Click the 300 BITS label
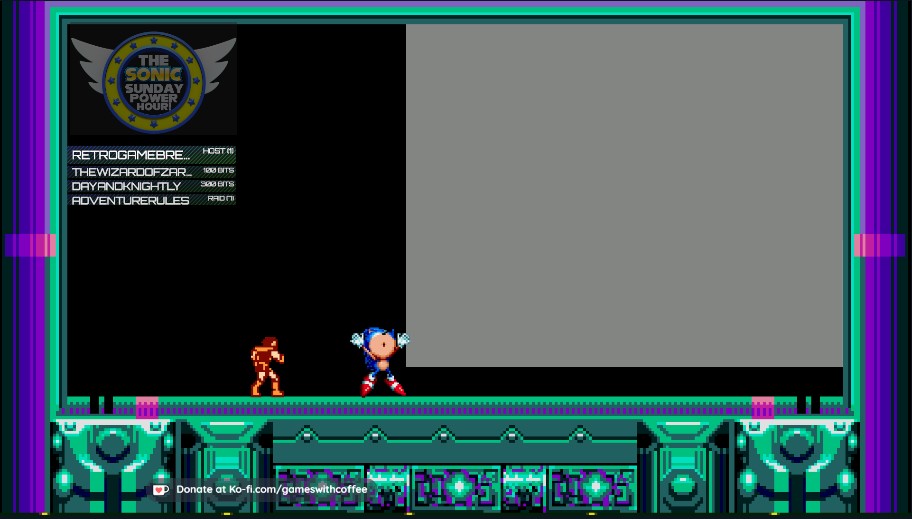This screenshot has width=912, height=519. pyautogui.click(x=217, y=185)
